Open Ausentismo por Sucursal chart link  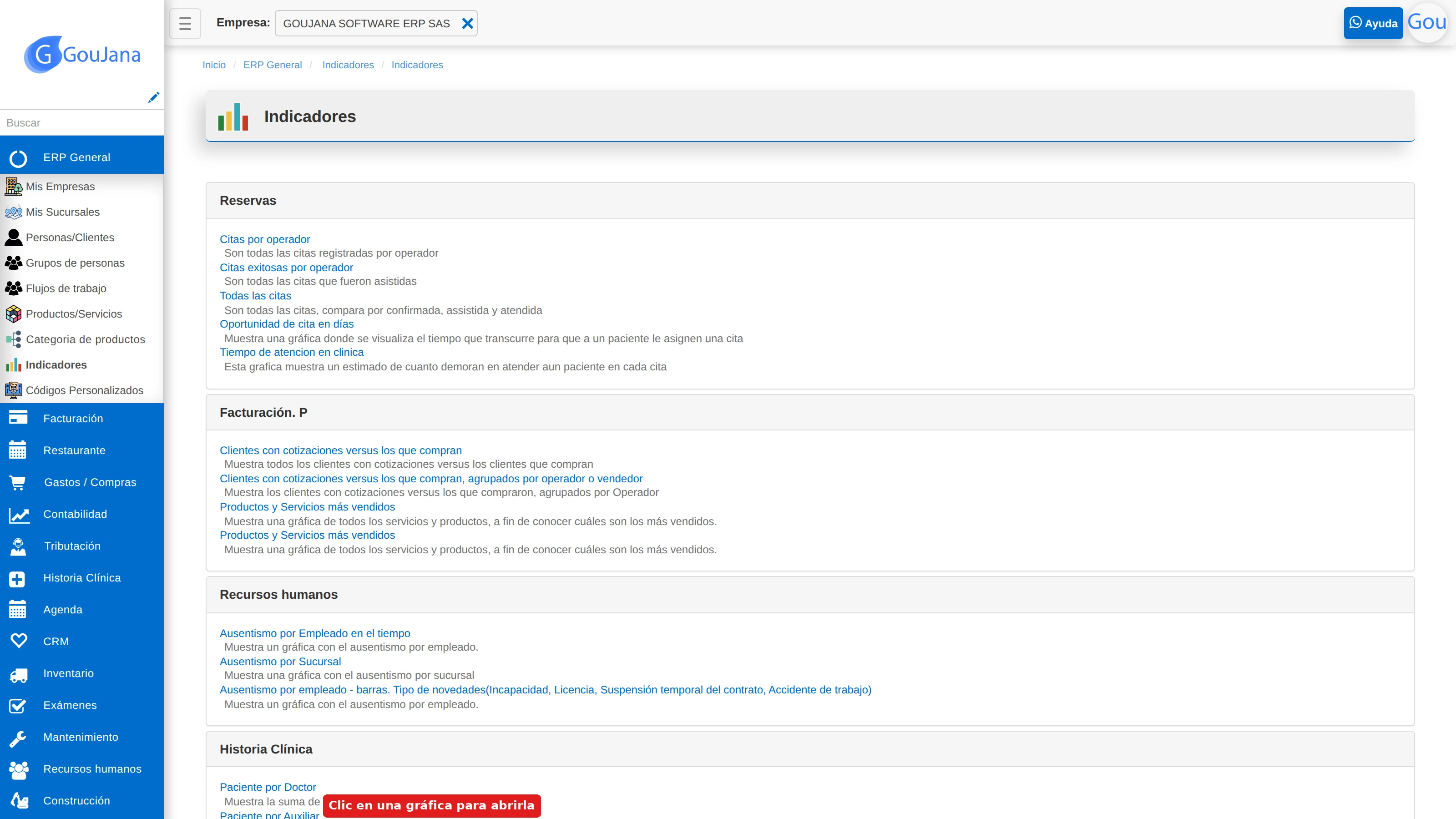click(280, 661)
